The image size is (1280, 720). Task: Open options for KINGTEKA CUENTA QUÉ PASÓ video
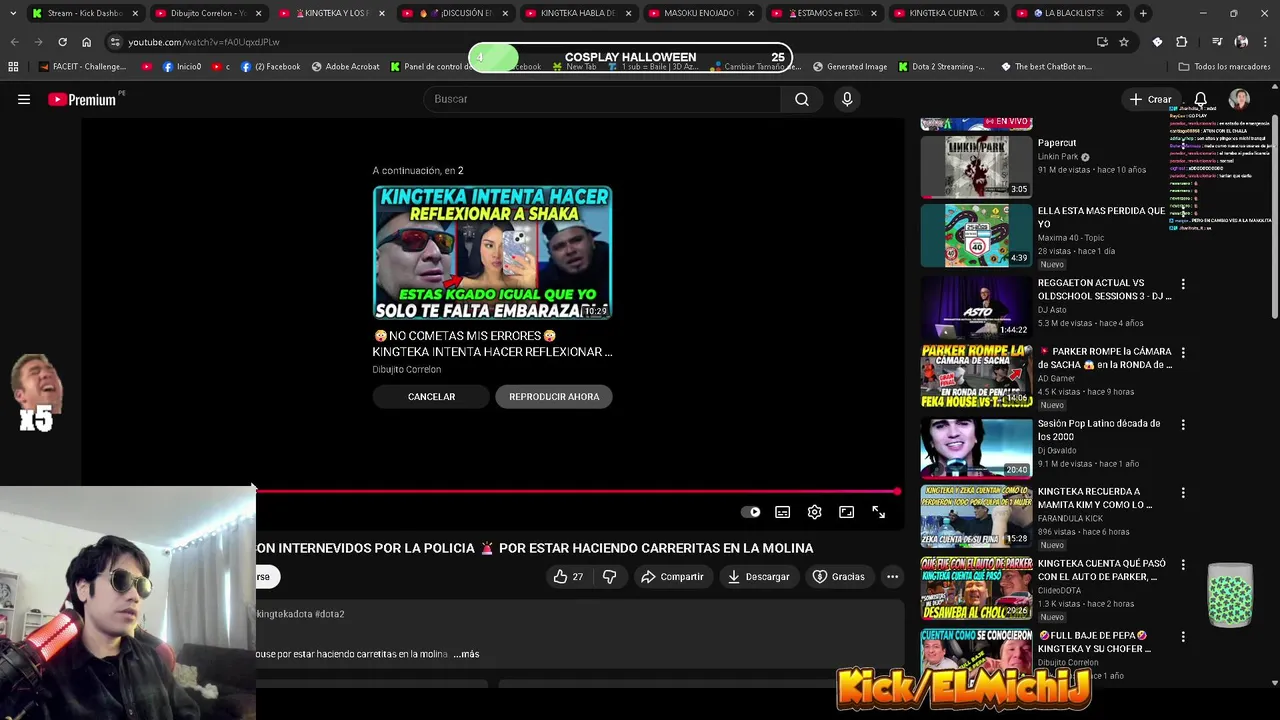pos(1183,565)
